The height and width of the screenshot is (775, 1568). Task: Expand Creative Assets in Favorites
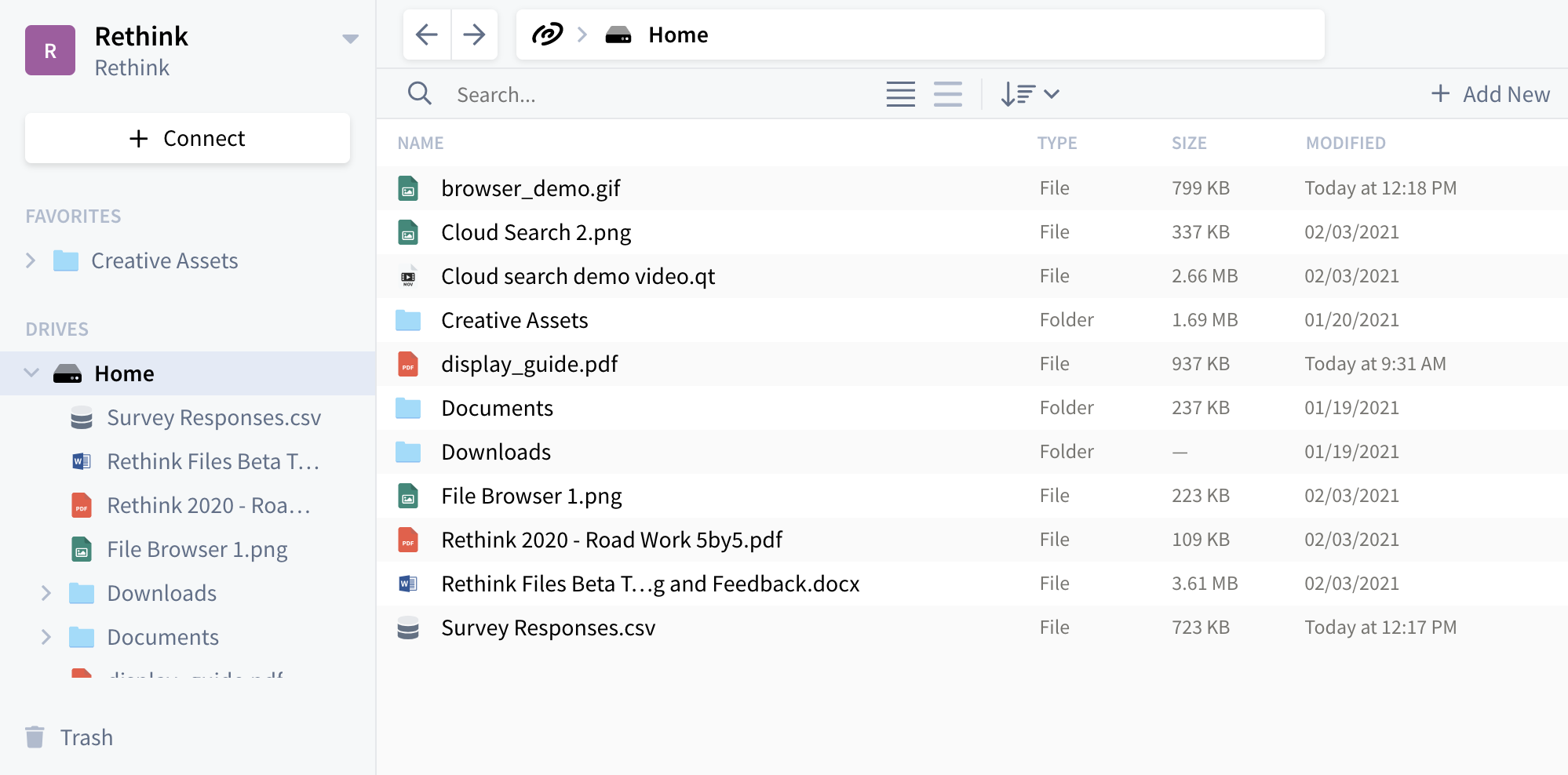point(31,260)
